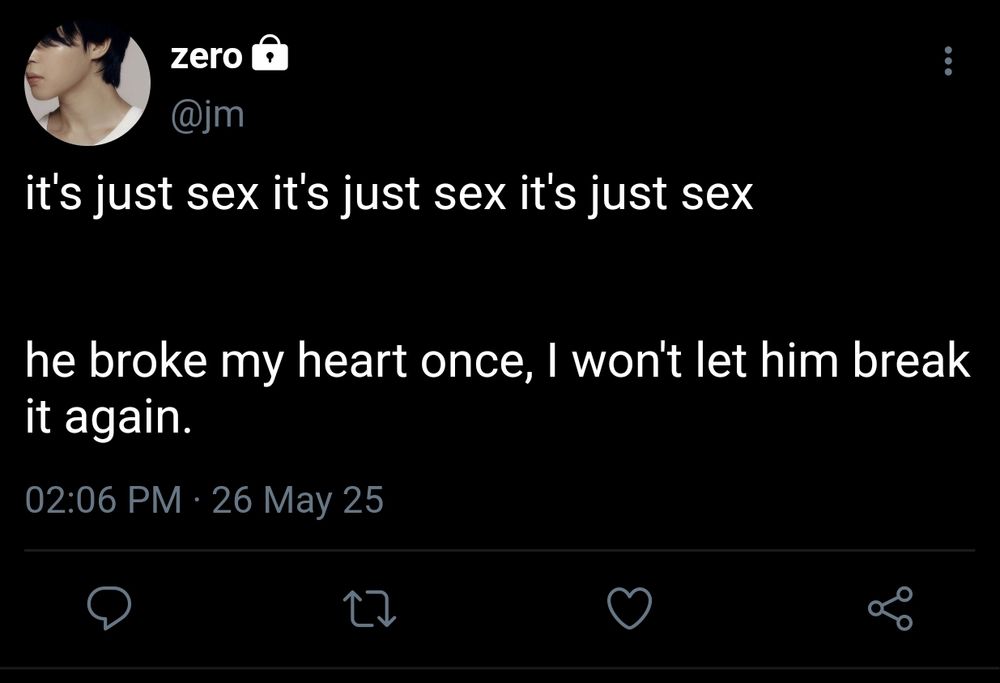1000x683 pixels.
Task: Click the padlock icon beside zero
Action: [x=268, y=57]
